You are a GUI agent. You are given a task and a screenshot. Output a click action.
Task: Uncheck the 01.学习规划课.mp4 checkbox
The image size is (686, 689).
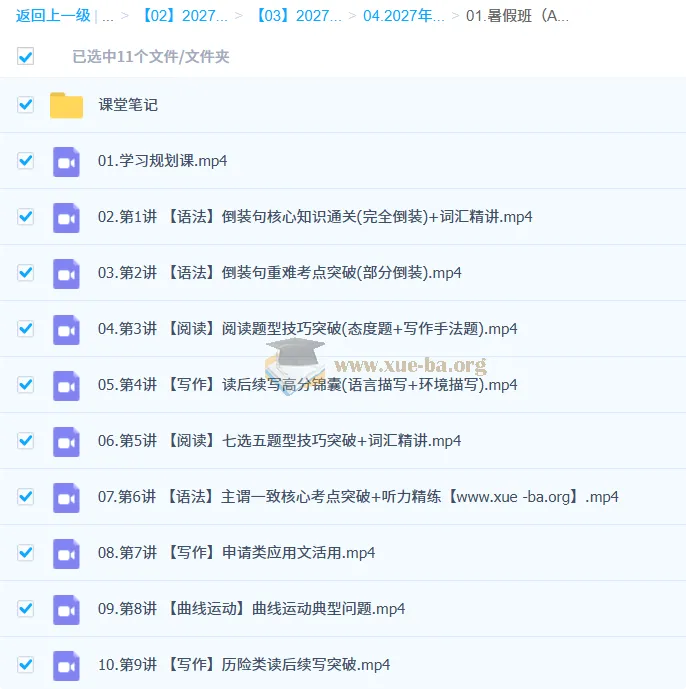[x=25, y=160]
